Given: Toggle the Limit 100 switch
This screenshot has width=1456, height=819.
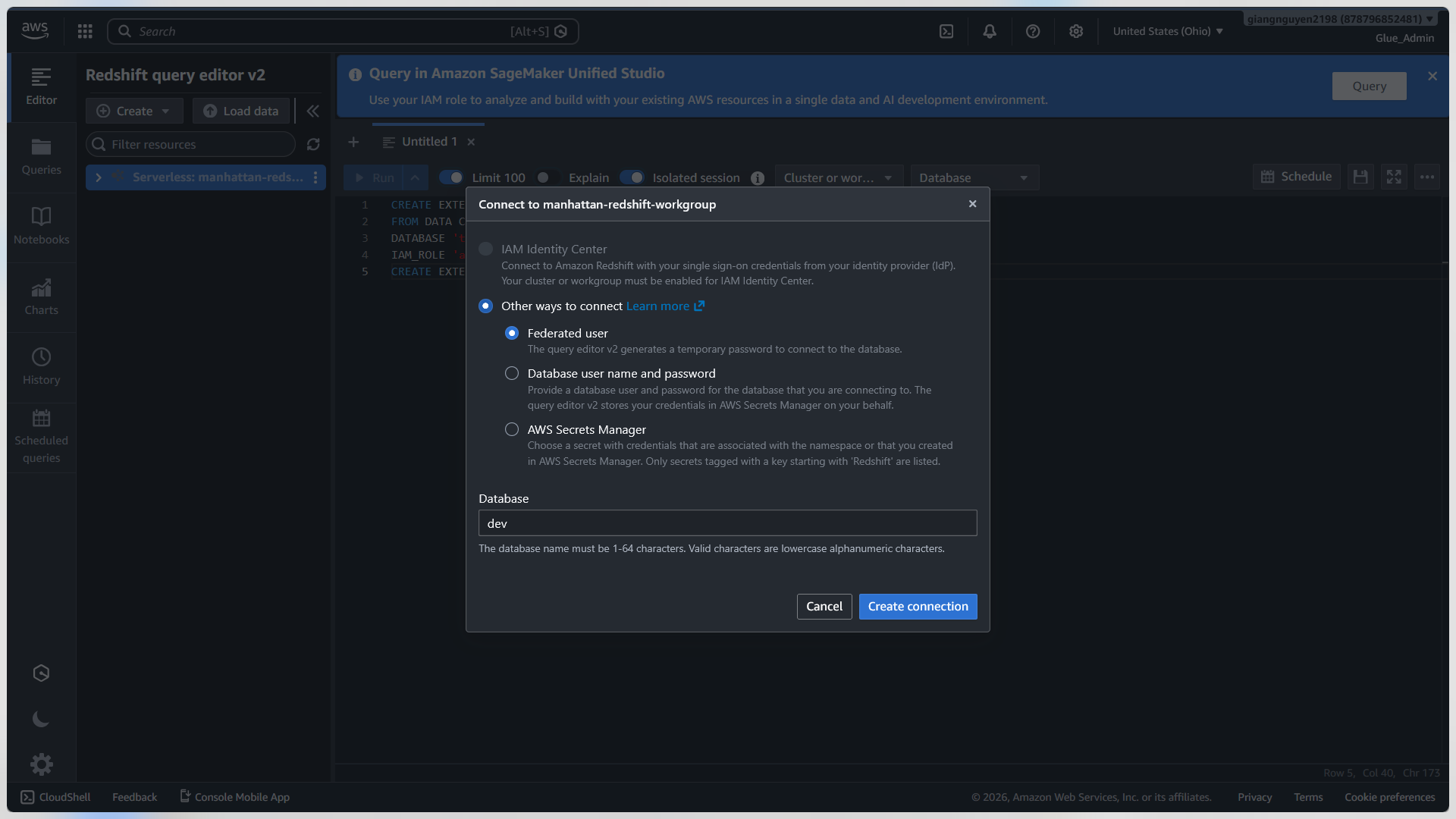Looking at the screenshot, I should [x=452, y=177].
